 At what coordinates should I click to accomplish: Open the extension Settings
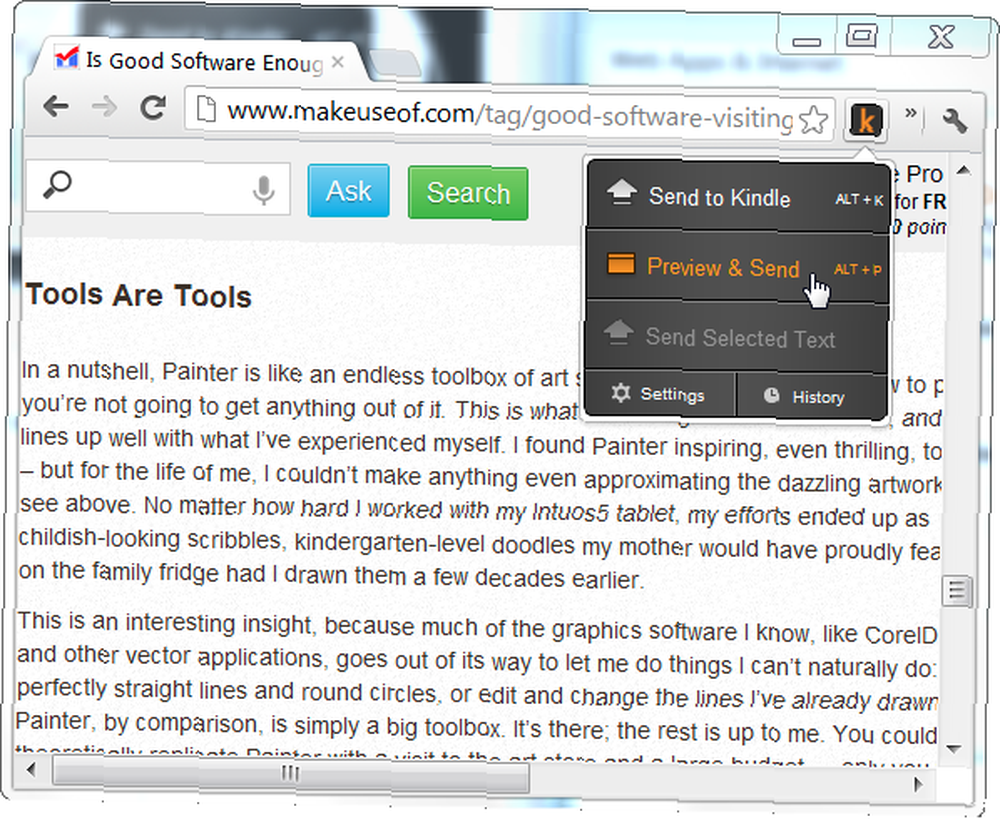click(659, 394)
